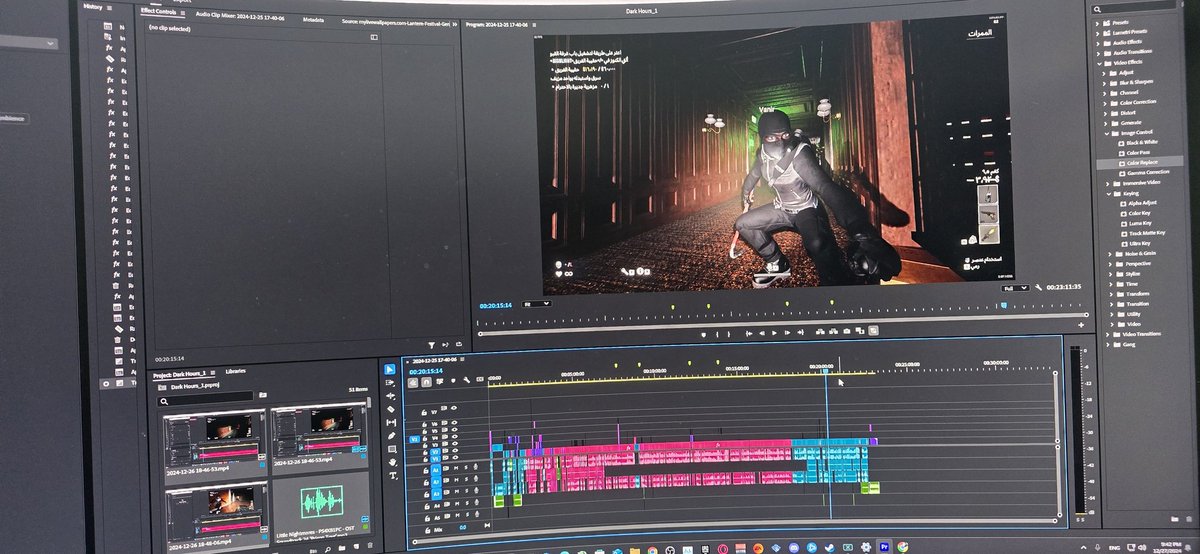Expand the Noise & Grain folder
Screen dimensions: 1200x554
[x=1110, y=254]
